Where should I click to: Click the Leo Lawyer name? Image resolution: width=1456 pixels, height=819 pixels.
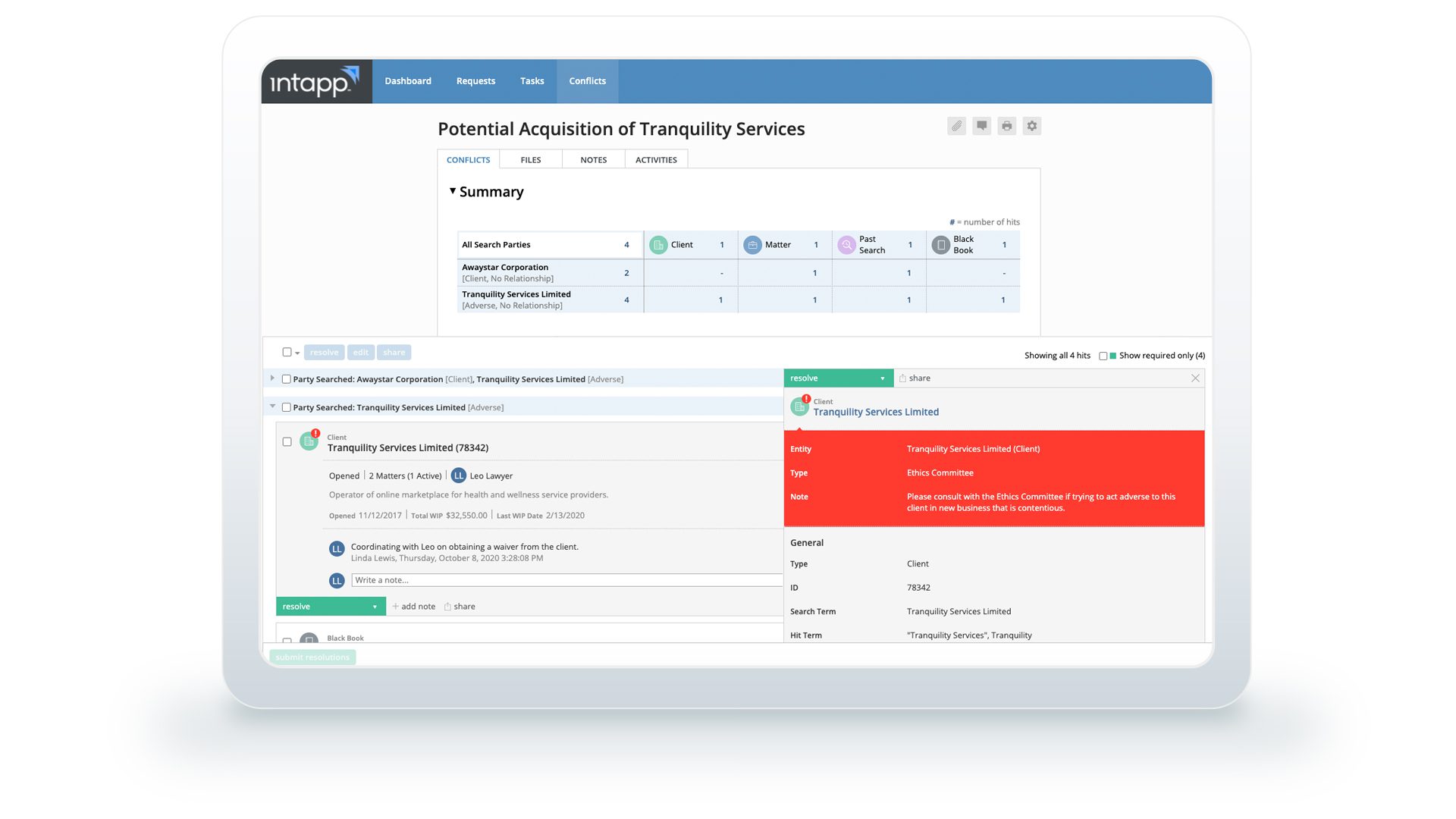491,476
